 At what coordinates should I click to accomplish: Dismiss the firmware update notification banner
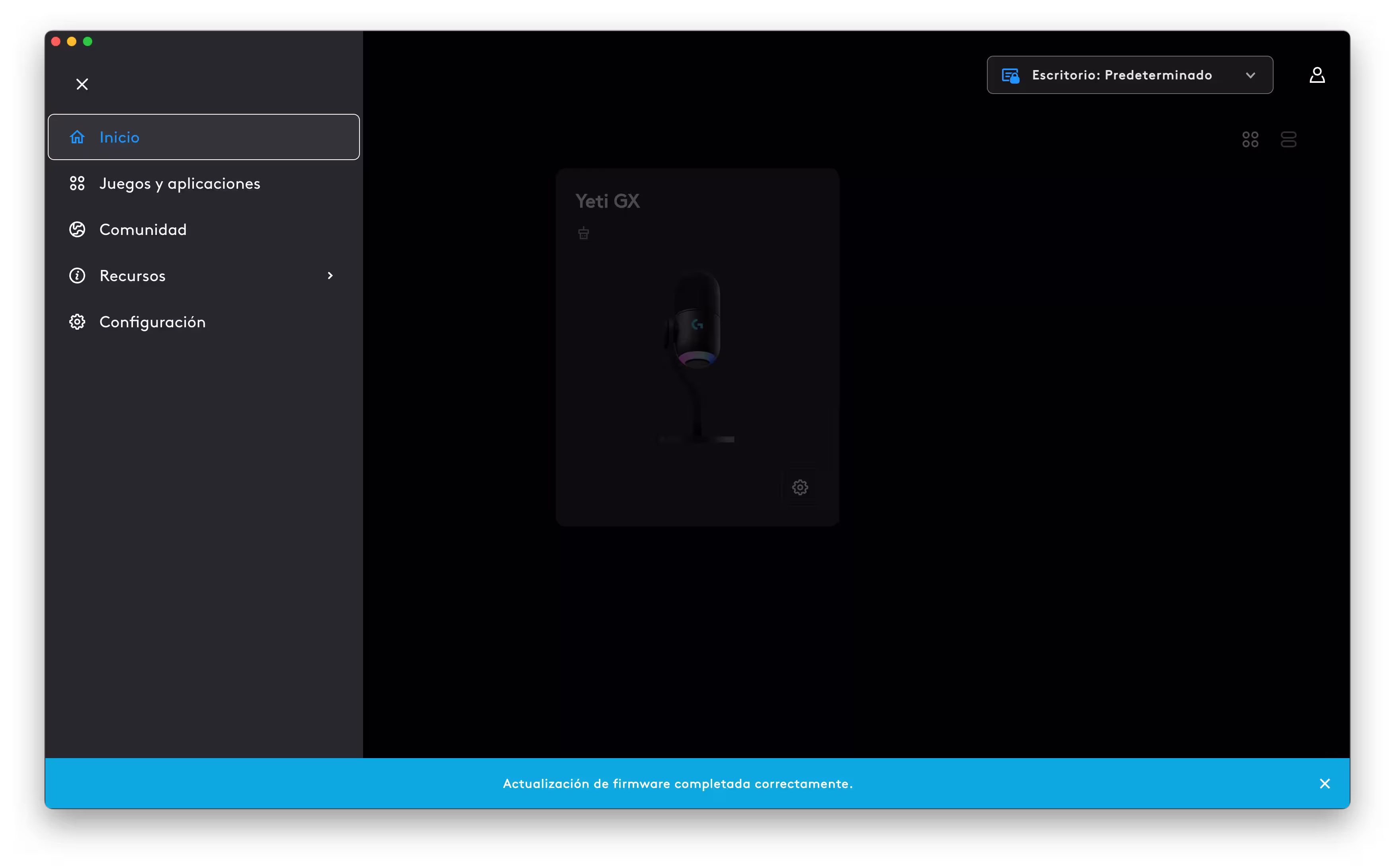click(1325, 784)
